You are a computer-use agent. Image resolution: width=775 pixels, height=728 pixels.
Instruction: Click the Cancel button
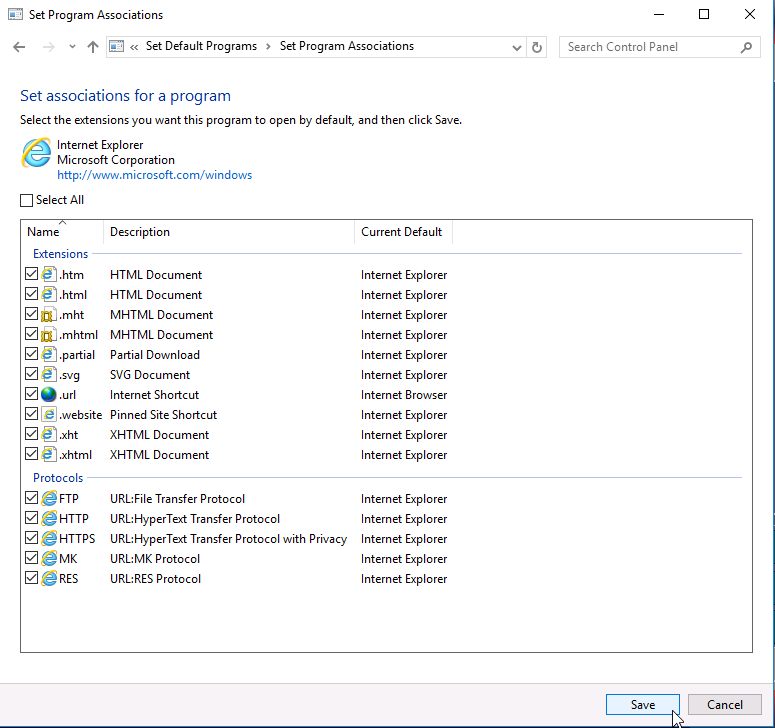click(x=725, y=705)
